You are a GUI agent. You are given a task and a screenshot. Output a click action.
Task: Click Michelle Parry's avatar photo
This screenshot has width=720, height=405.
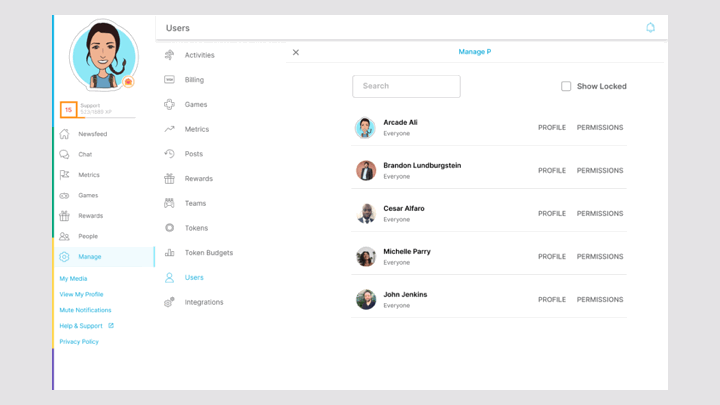[366, 257]
